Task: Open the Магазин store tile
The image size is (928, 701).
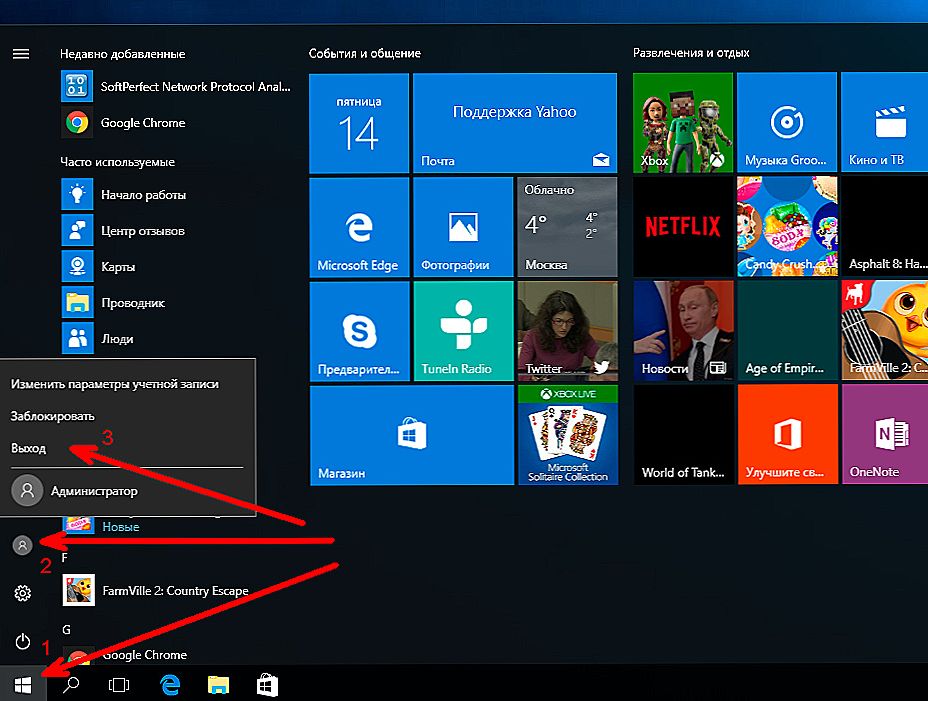Action: click(411, 435)
